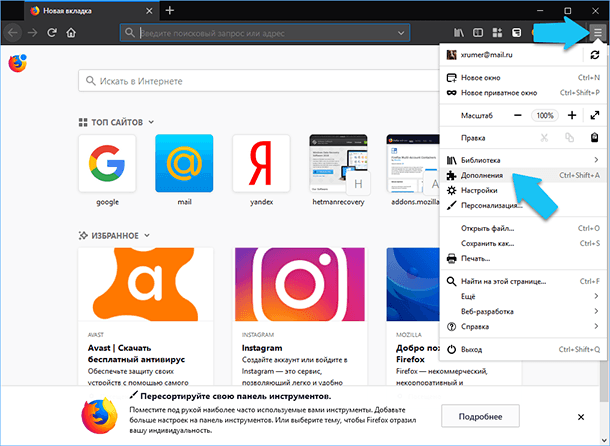This screenshot has height=446, width=610.
Task: Enter full screen mode icon
Action: 594,115
